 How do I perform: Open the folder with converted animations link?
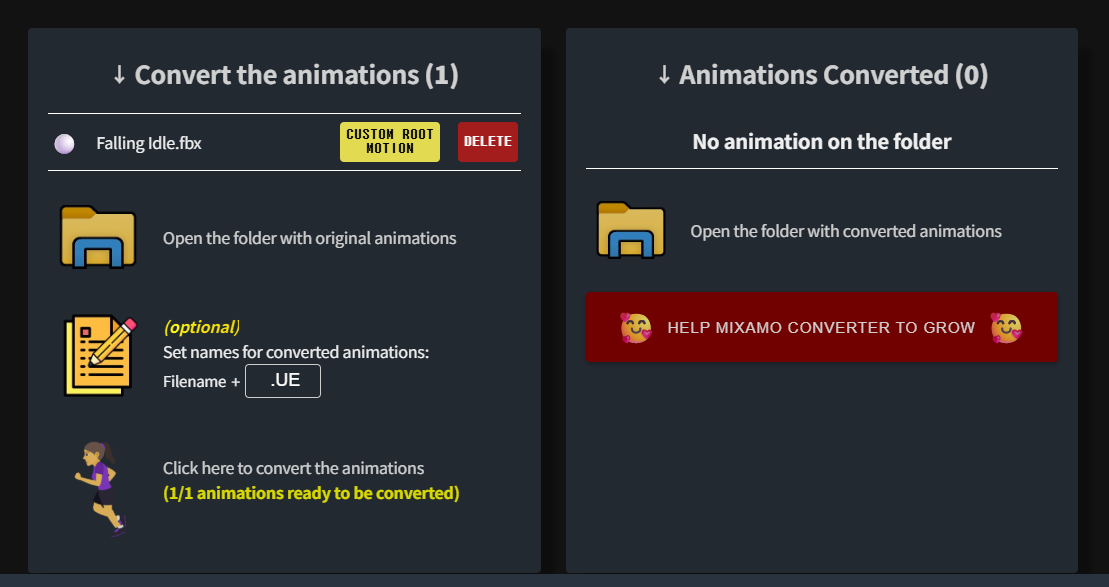coord(846,231)
